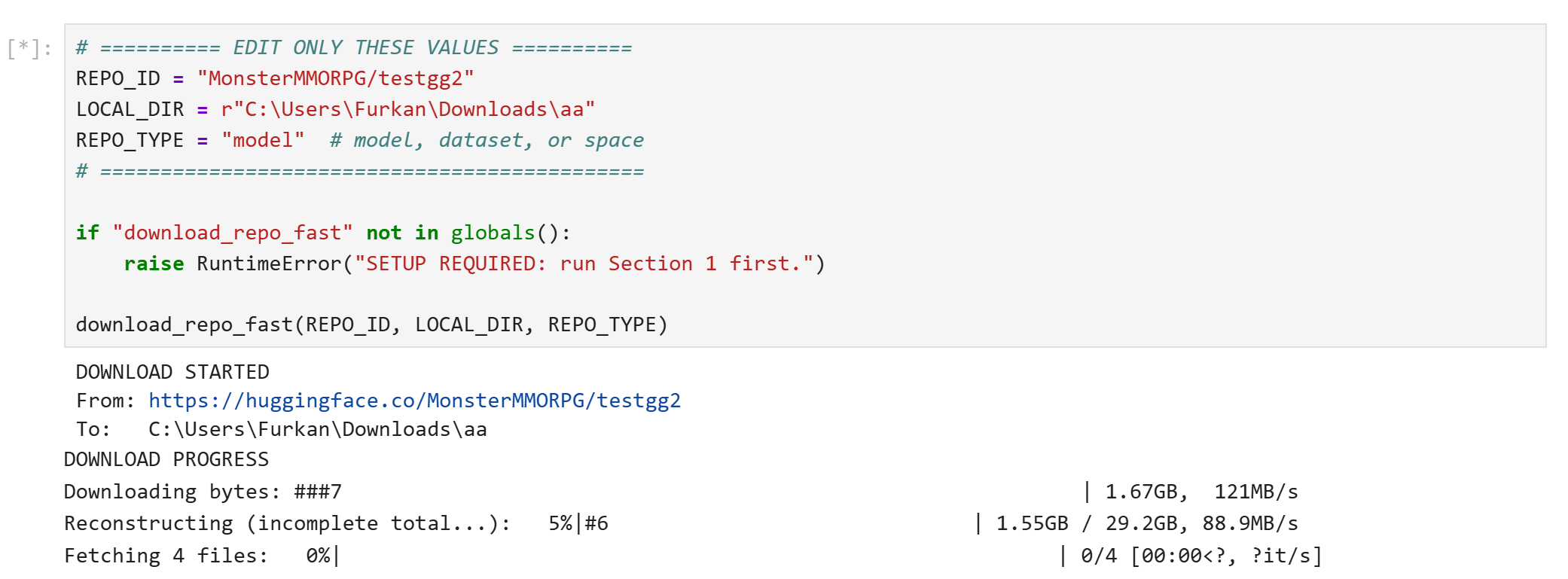Click the raise RuntimeError line
1568x579 pixels.
pyautogui.click(x=474, y=264)
